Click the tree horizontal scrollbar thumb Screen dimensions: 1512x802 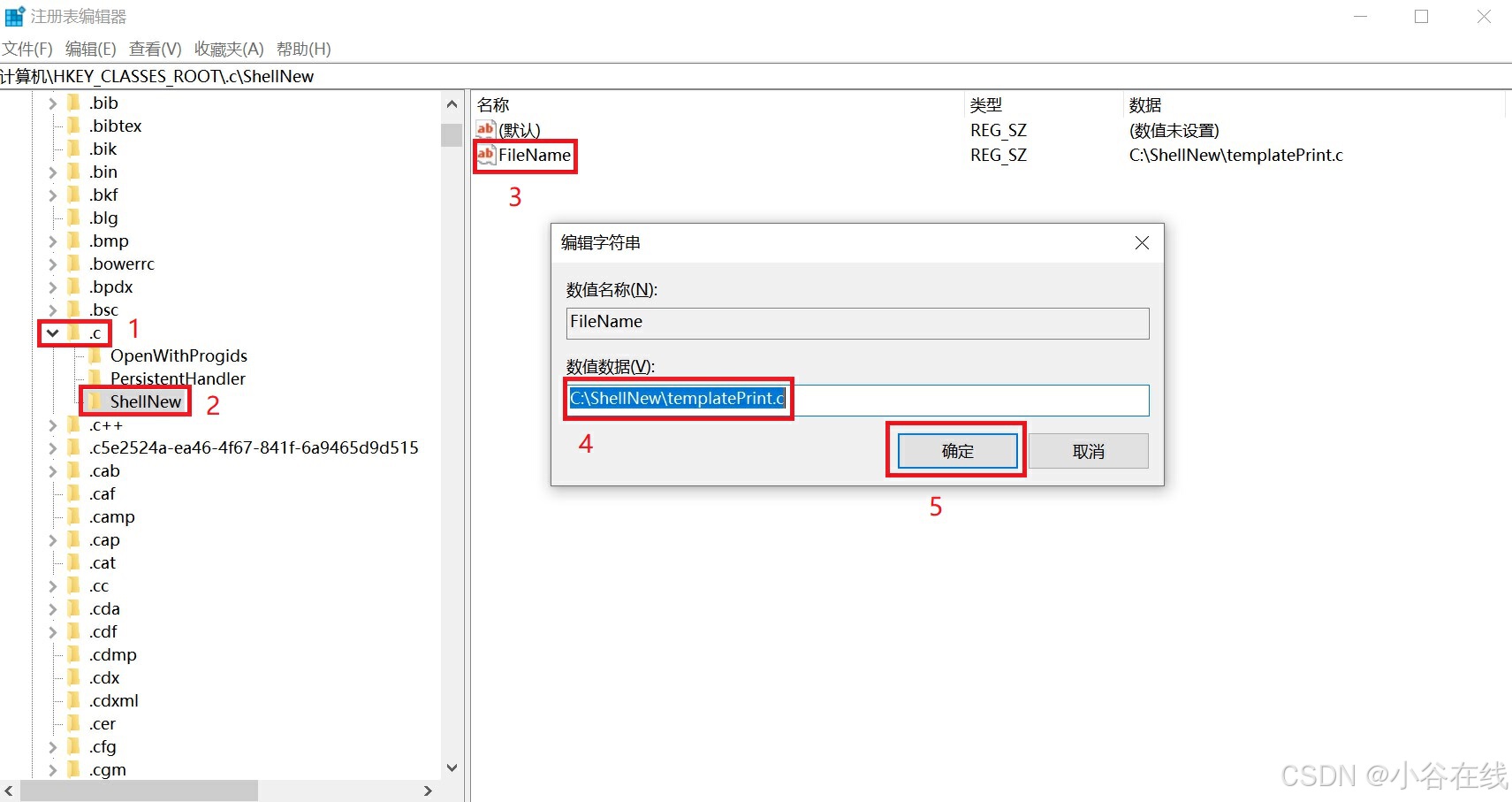click(x=139, y=791)
